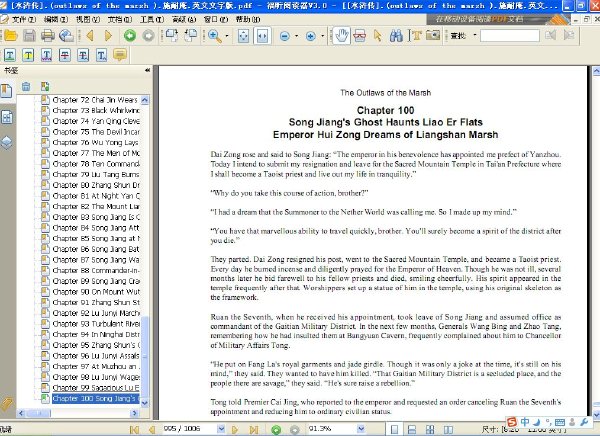600x436 pixels.
Task: Open the marquee zoom tool dropdown arrow
Action: (x=227, y=36)
